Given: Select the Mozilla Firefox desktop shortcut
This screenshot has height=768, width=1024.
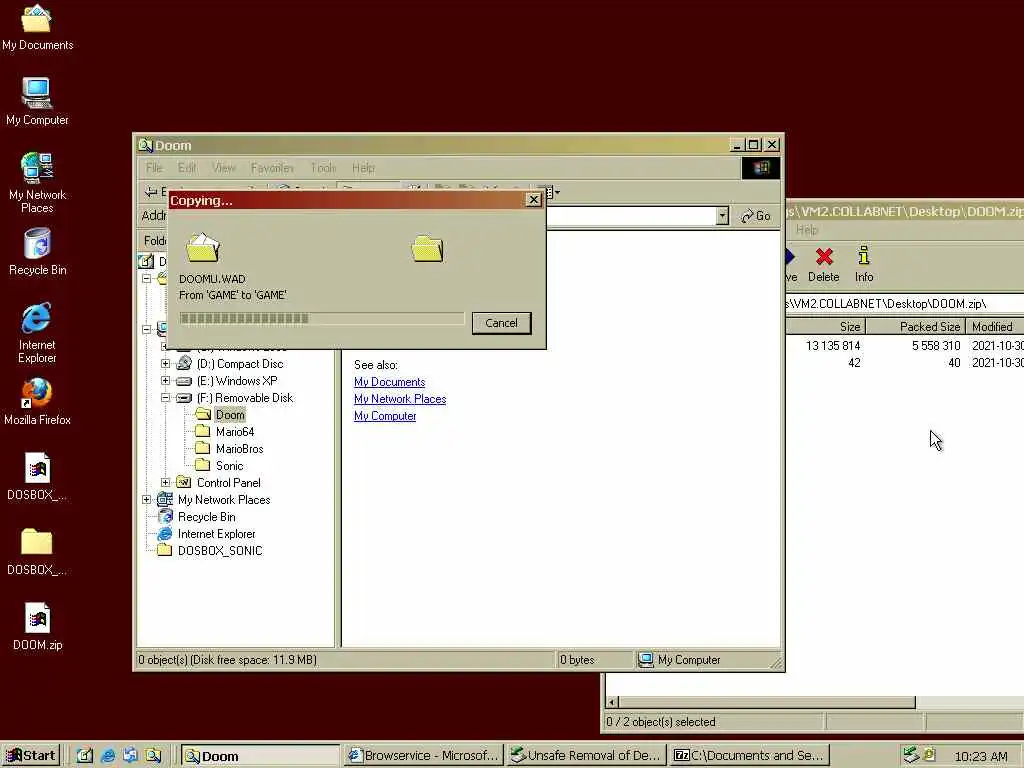Looking at the screenshot, I should coord(37,402).
